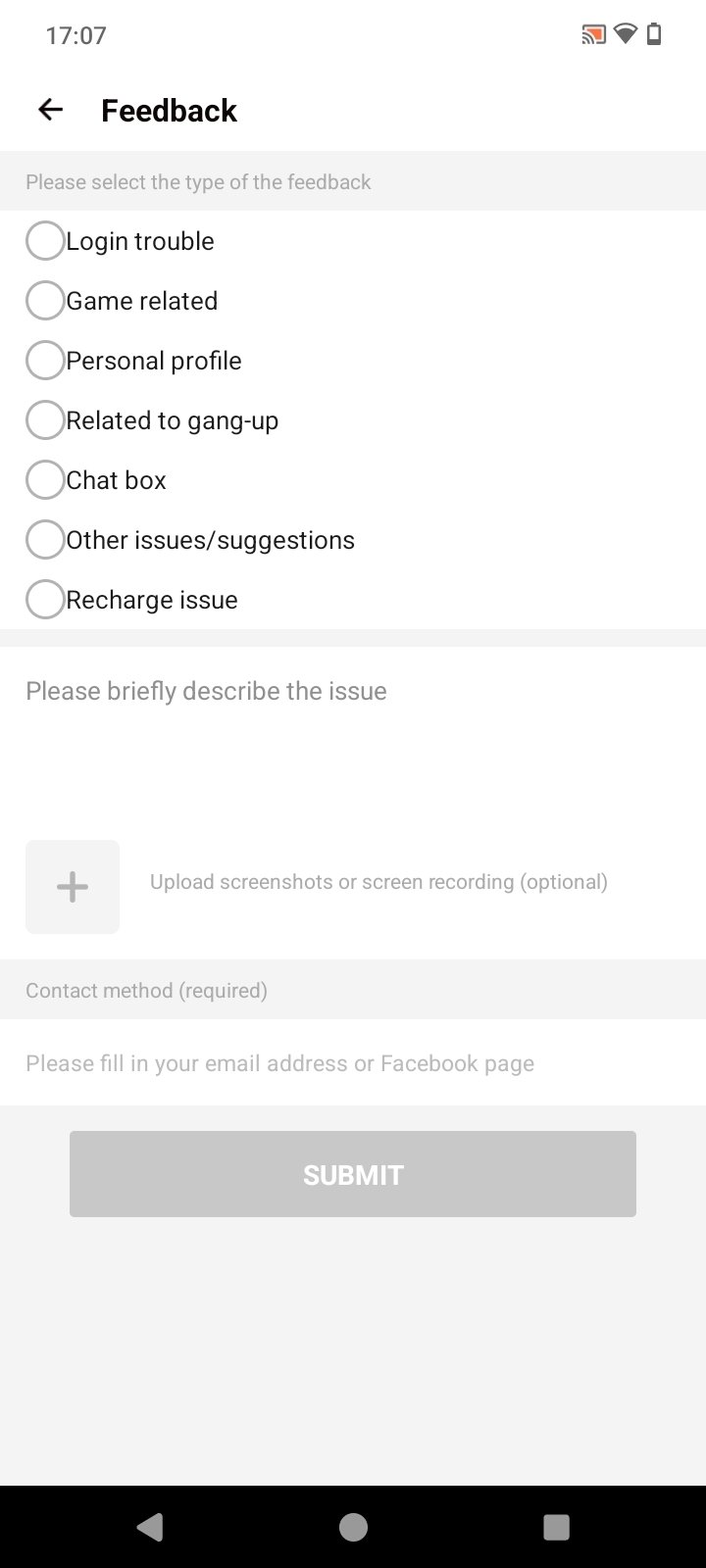Select the Login trouble radio button
706x1568 pixels.
(45, 241)
